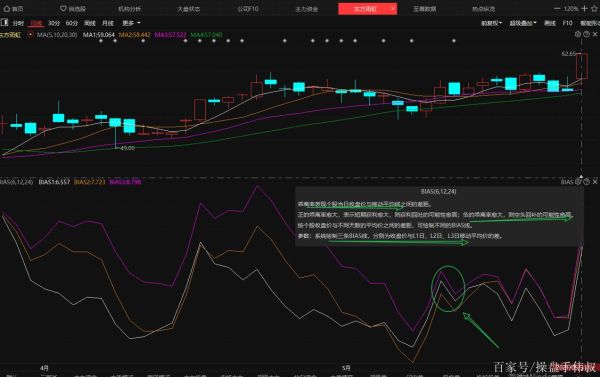Click the white BIAS1 value label

pos(54,182)
